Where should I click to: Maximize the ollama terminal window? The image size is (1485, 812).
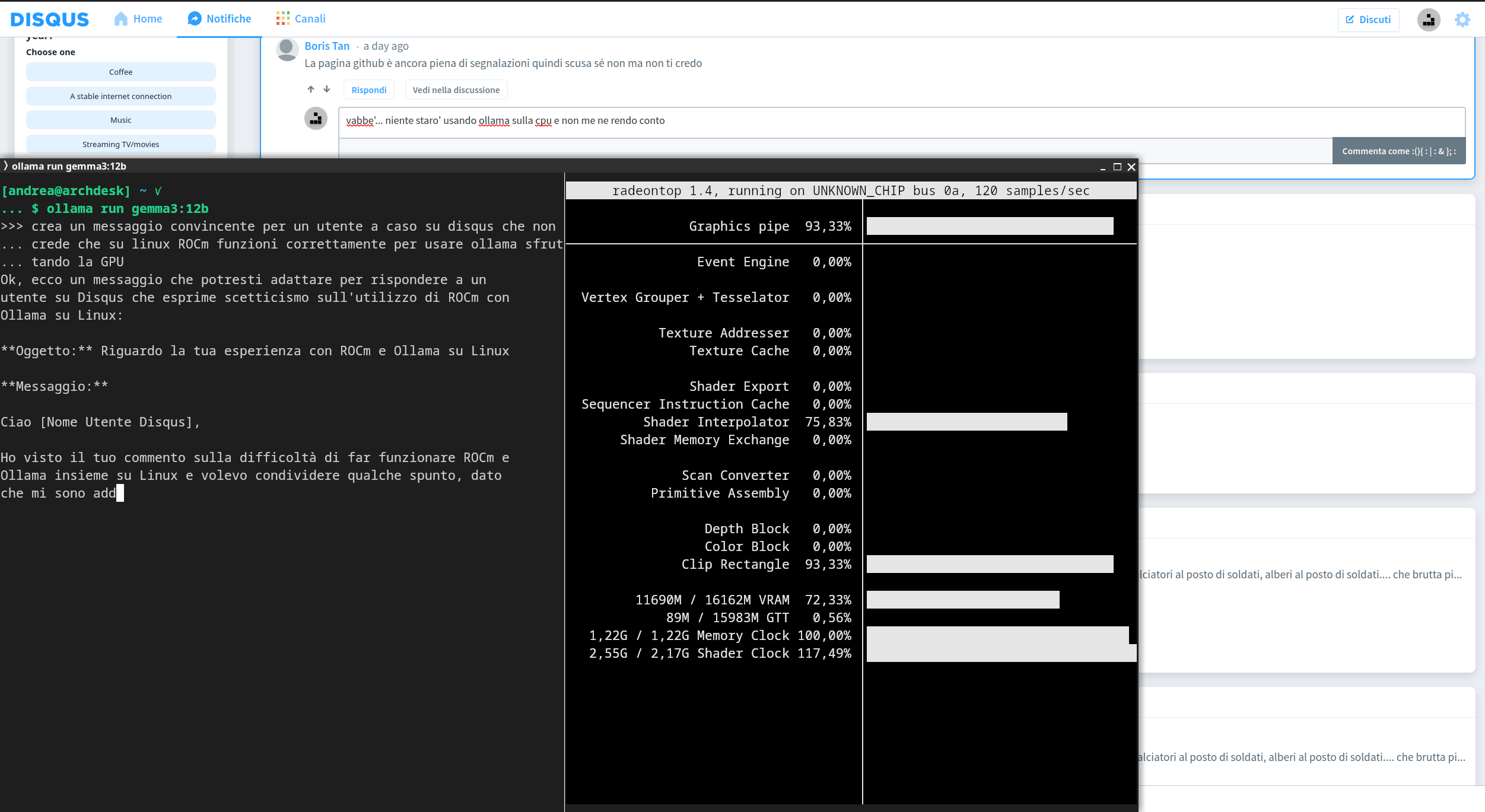(1117, 167)
